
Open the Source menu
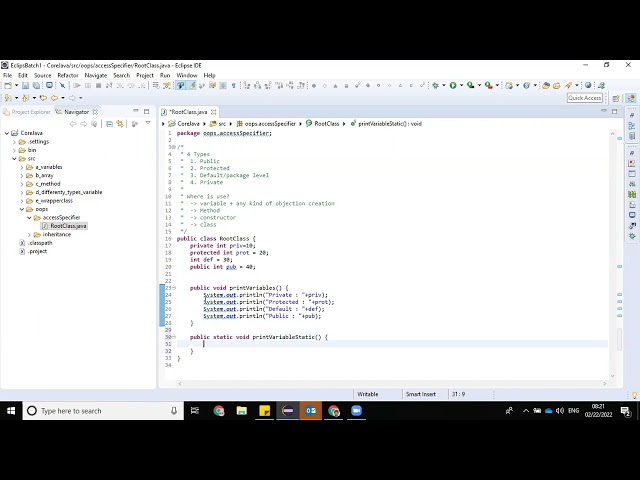click(x=42, y=76)
